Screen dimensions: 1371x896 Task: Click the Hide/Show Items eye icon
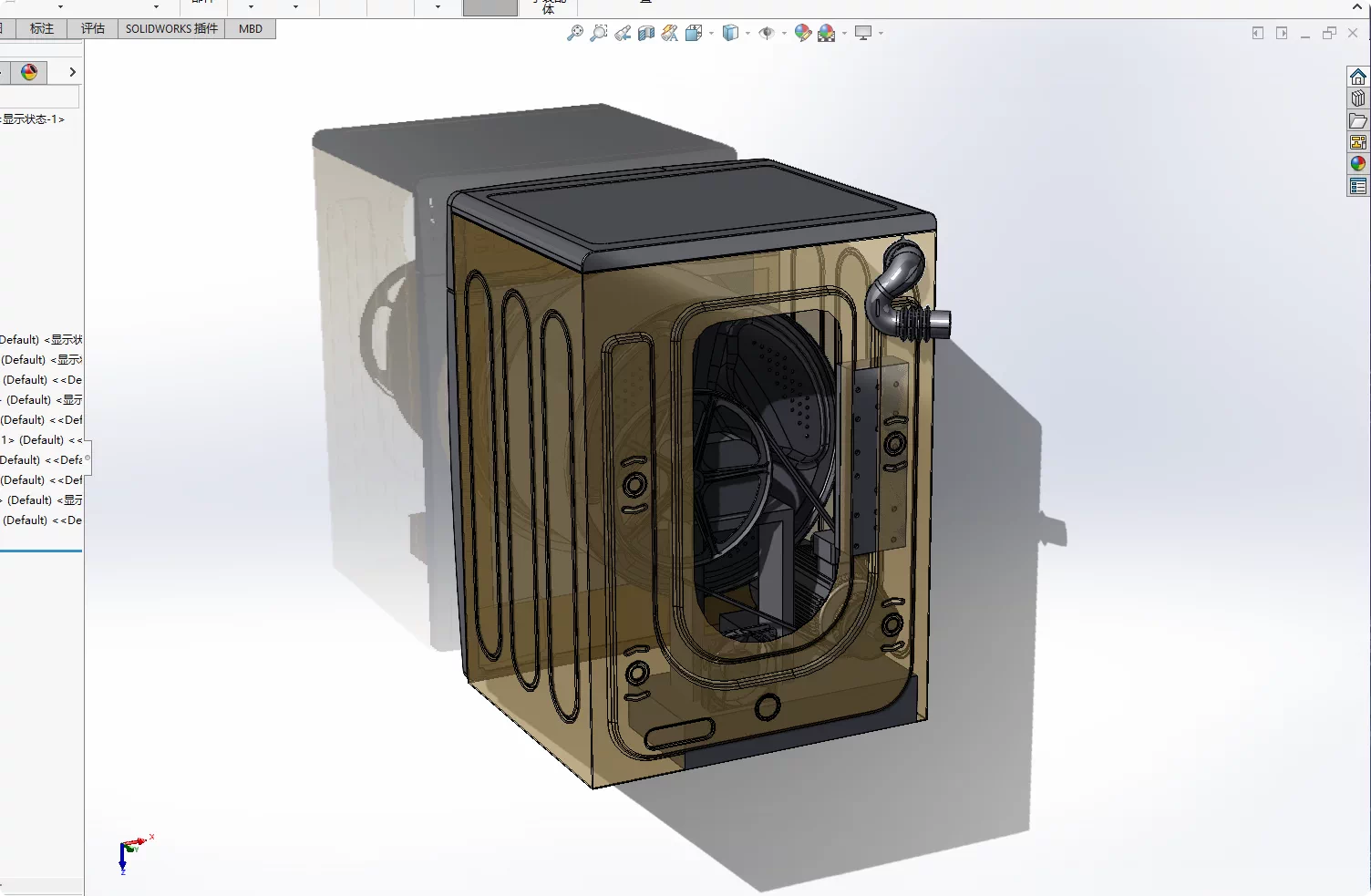[x=767, y=33]
